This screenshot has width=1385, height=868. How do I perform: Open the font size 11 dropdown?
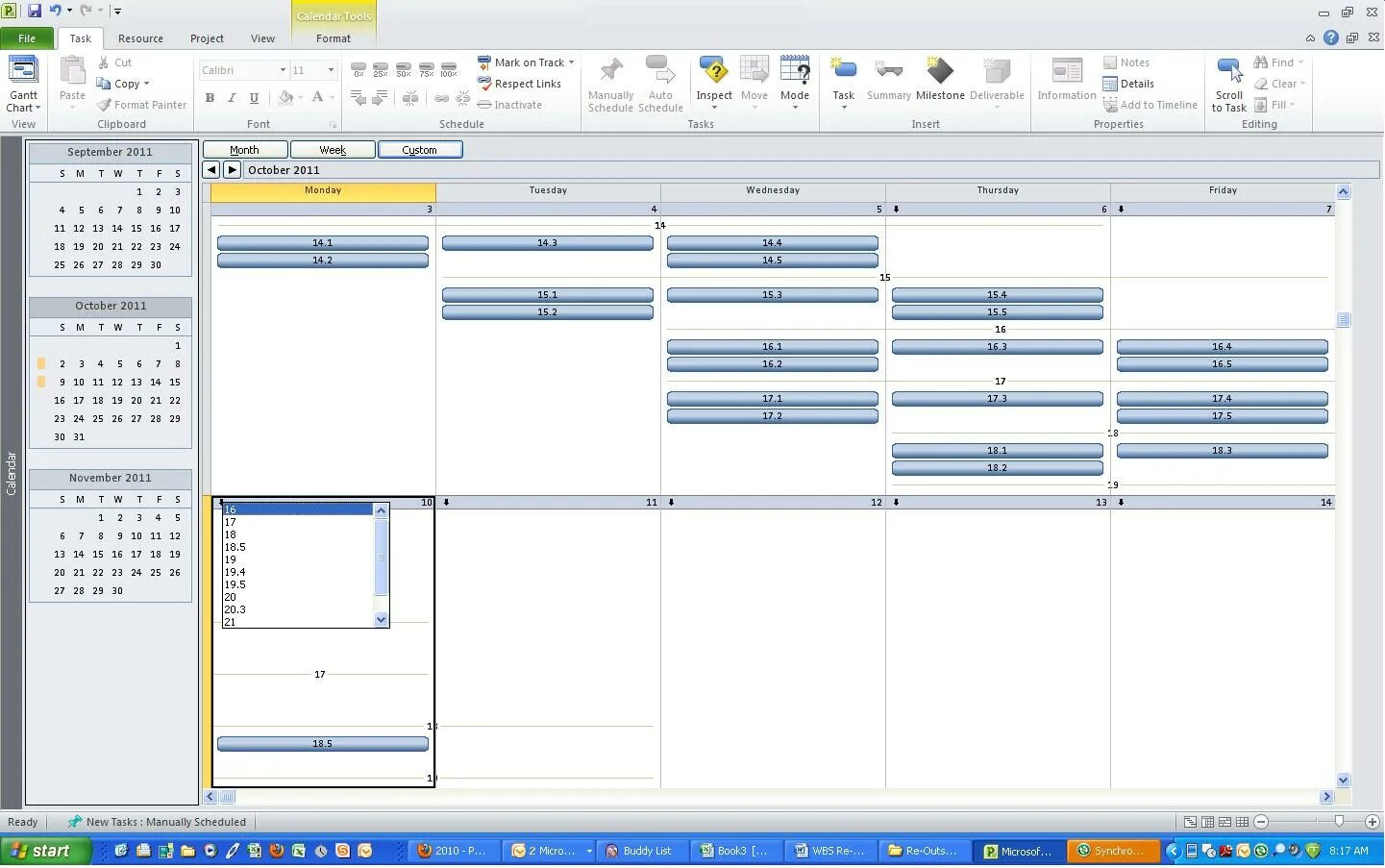[331, 70]
